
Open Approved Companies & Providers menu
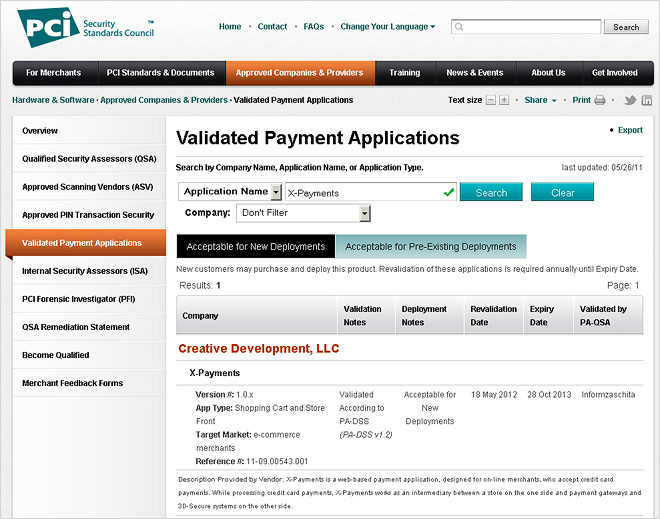(x=299, y=73)
